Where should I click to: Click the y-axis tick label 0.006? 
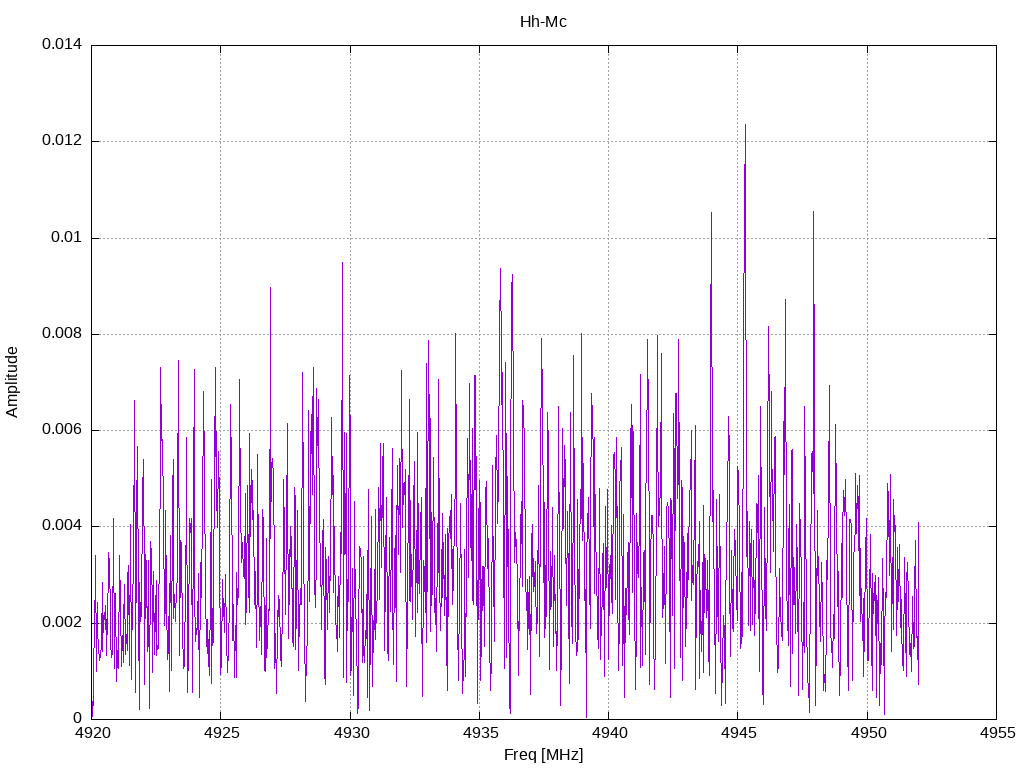point(62,430)
